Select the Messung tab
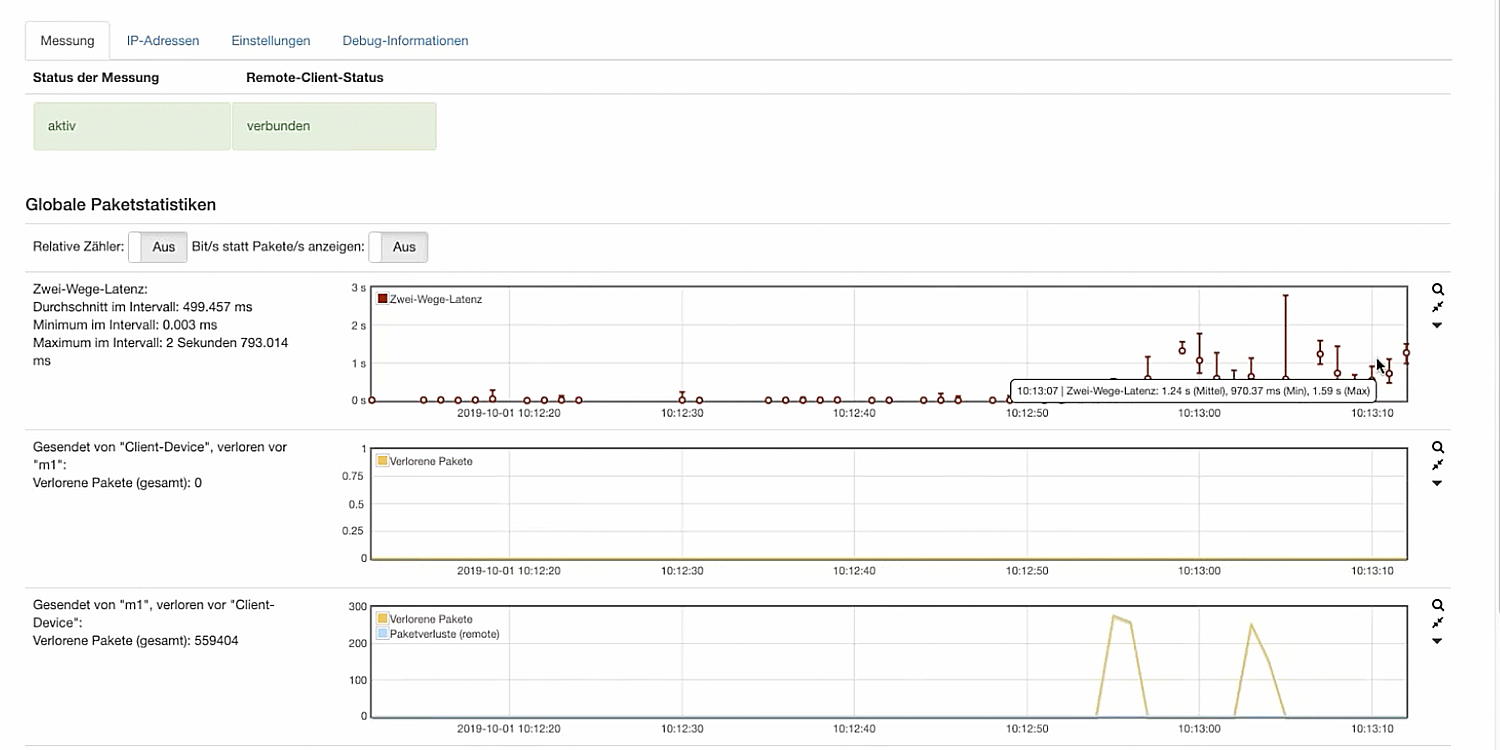The image size is (1500, 750). pyautogui.click(x=67, y=41)
